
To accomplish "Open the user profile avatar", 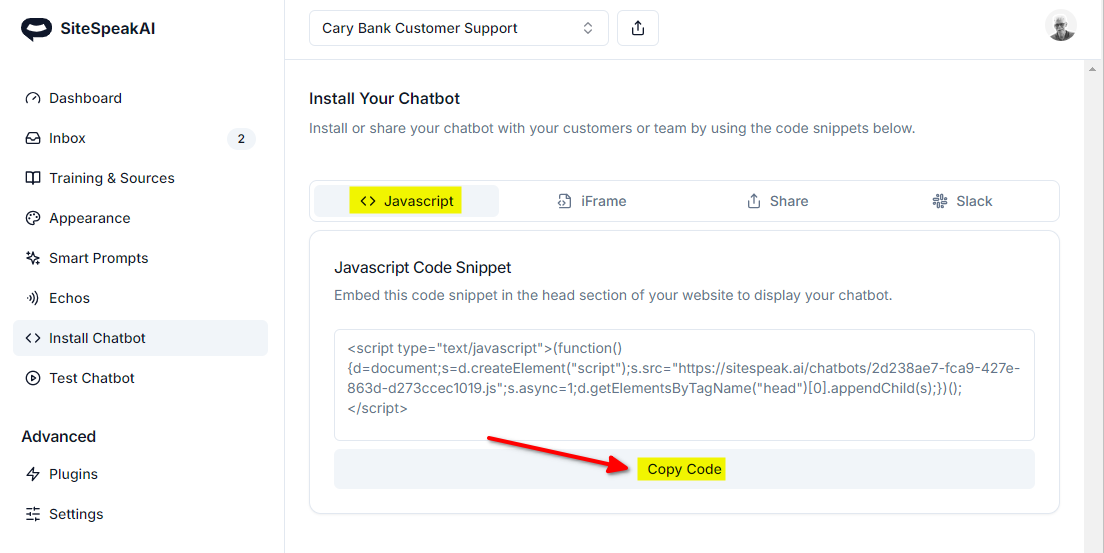I will [x=1061, y=27].
